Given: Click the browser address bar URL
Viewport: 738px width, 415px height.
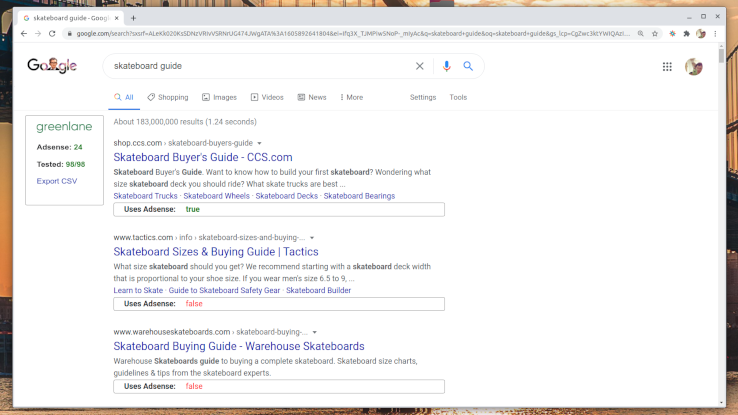Looking at the screenshot, I should coord(353,33).
